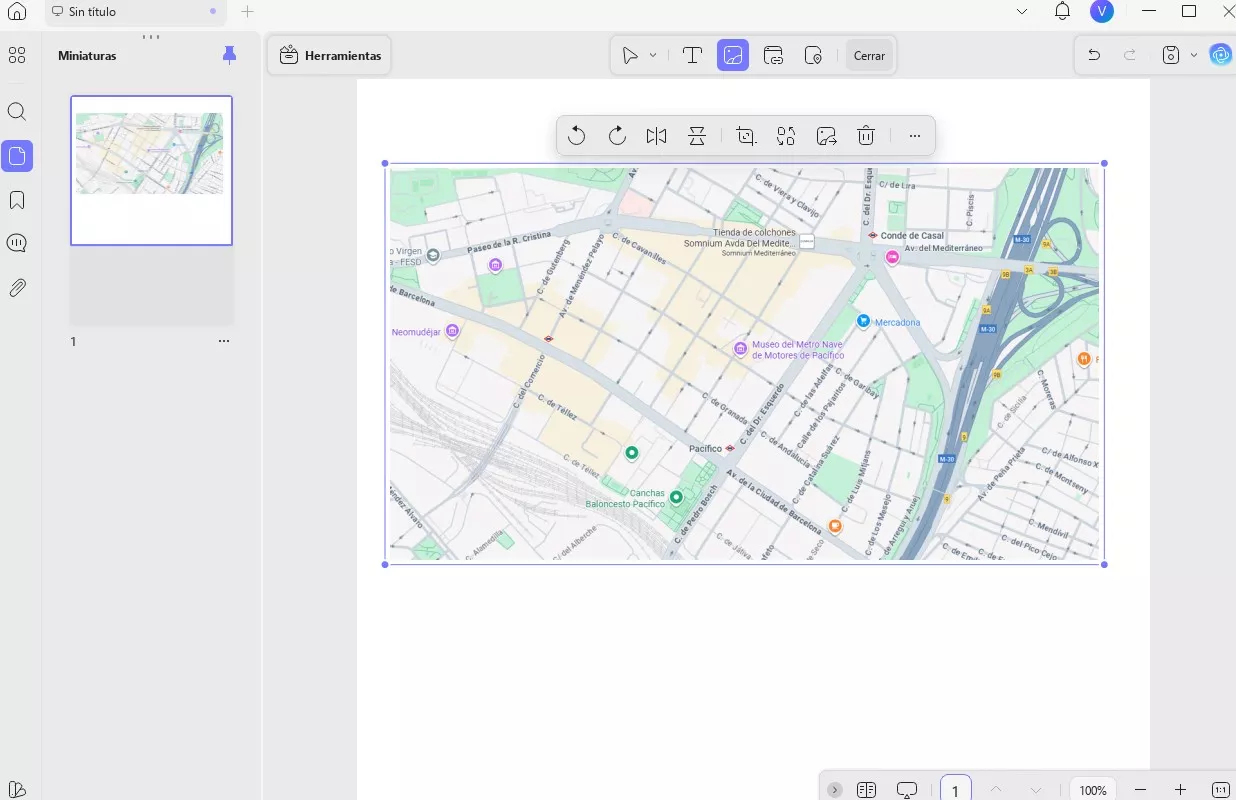Rotate image counterclockwise
Viewport: 1236px width, 800px height.
pyautogui.click(x=576, y=136)
